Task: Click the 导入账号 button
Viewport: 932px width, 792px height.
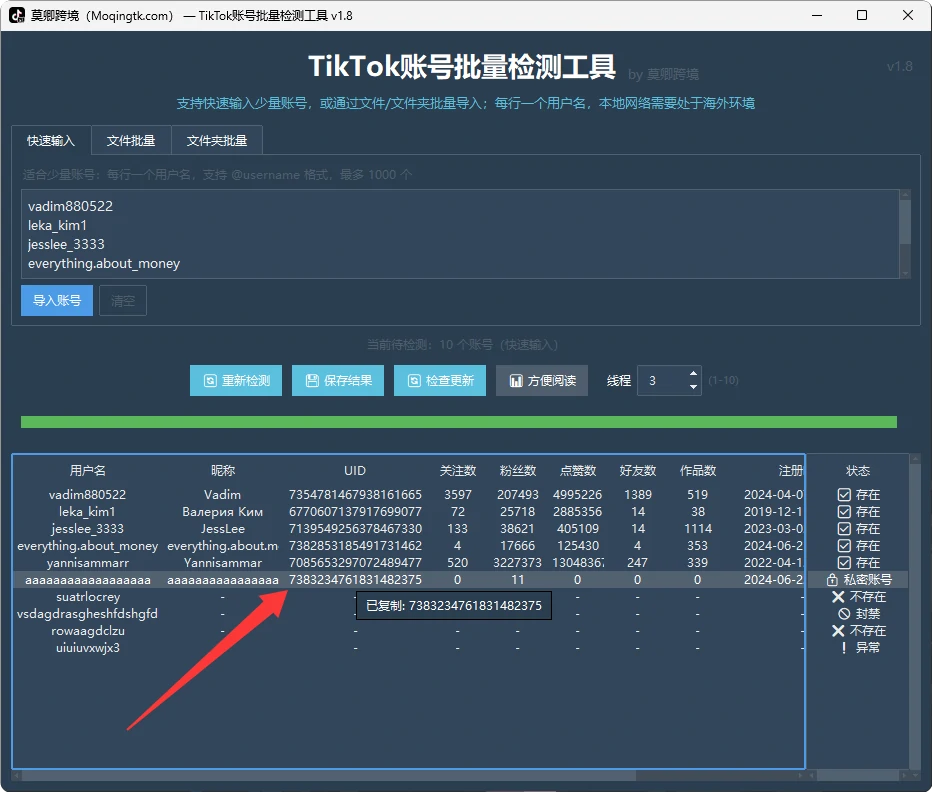Action: point(57,300)
